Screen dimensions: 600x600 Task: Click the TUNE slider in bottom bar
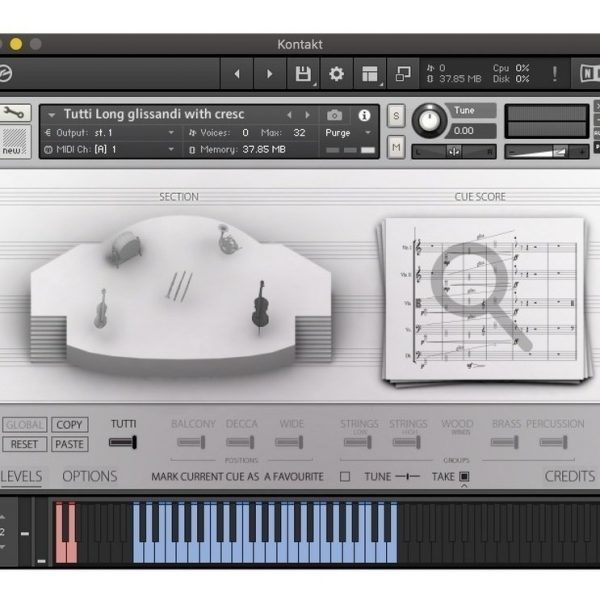point(408,476)
